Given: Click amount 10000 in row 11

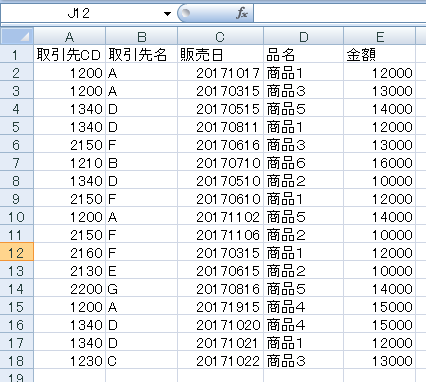Looking at the screenshot, I should [380, 235].
